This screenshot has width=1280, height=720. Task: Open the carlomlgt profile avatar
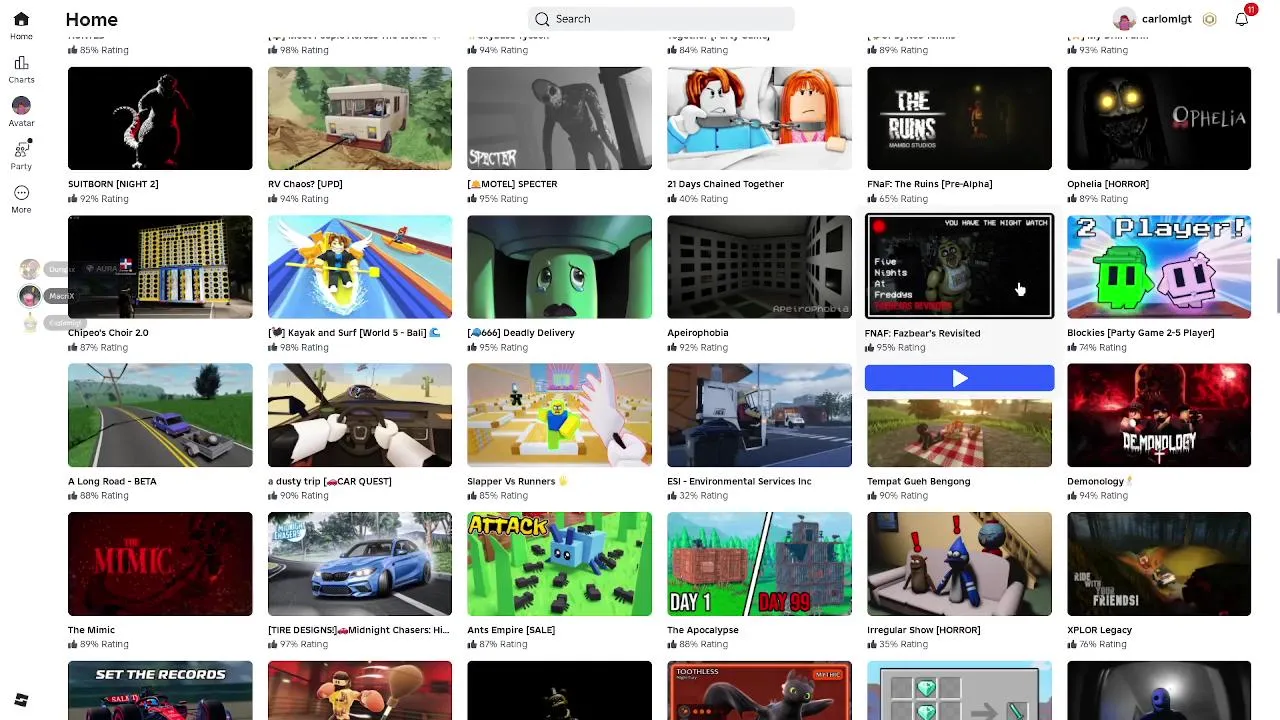click(x=1124, y=19)
